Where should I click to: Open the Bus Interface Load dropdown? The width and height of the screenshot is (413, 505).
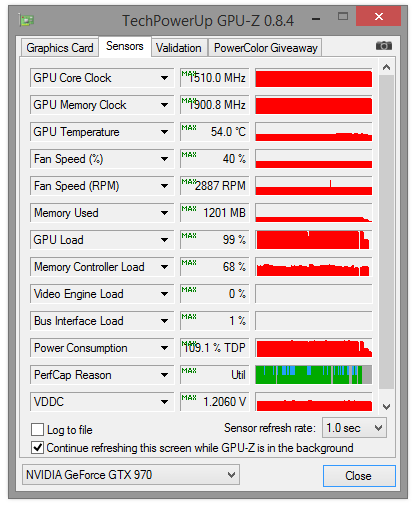coord(164,321)
